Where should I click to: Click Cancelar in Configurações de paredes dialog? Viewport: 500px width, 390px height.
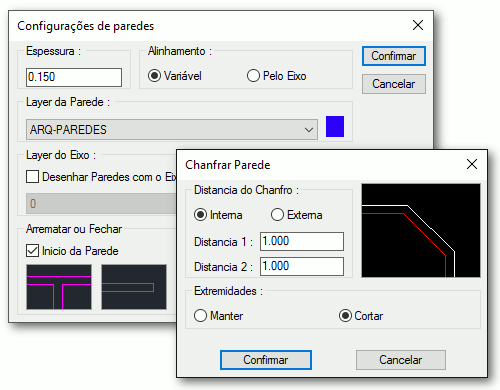394,84
